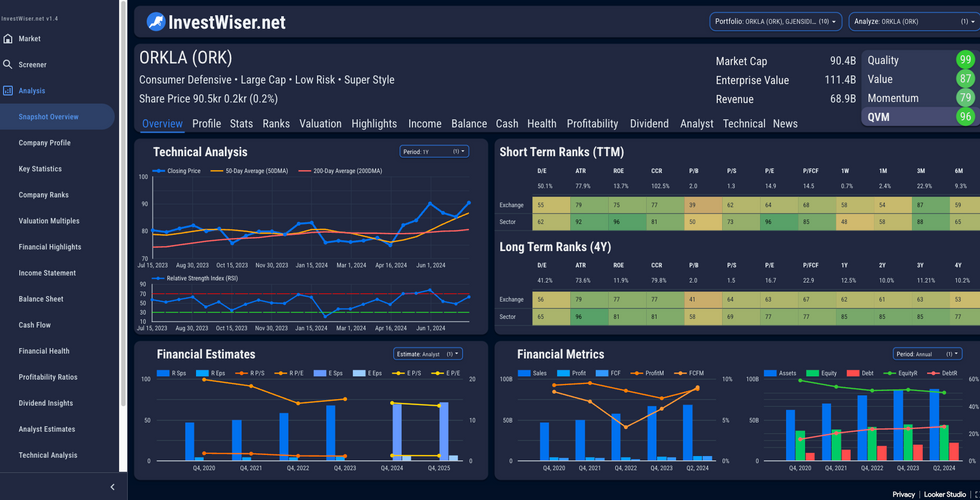Viewport: 980px width, 500px height.
Task: Open the Analyze ORKLA dropdown
Action: pyautogui.click(x=914, y=21)
